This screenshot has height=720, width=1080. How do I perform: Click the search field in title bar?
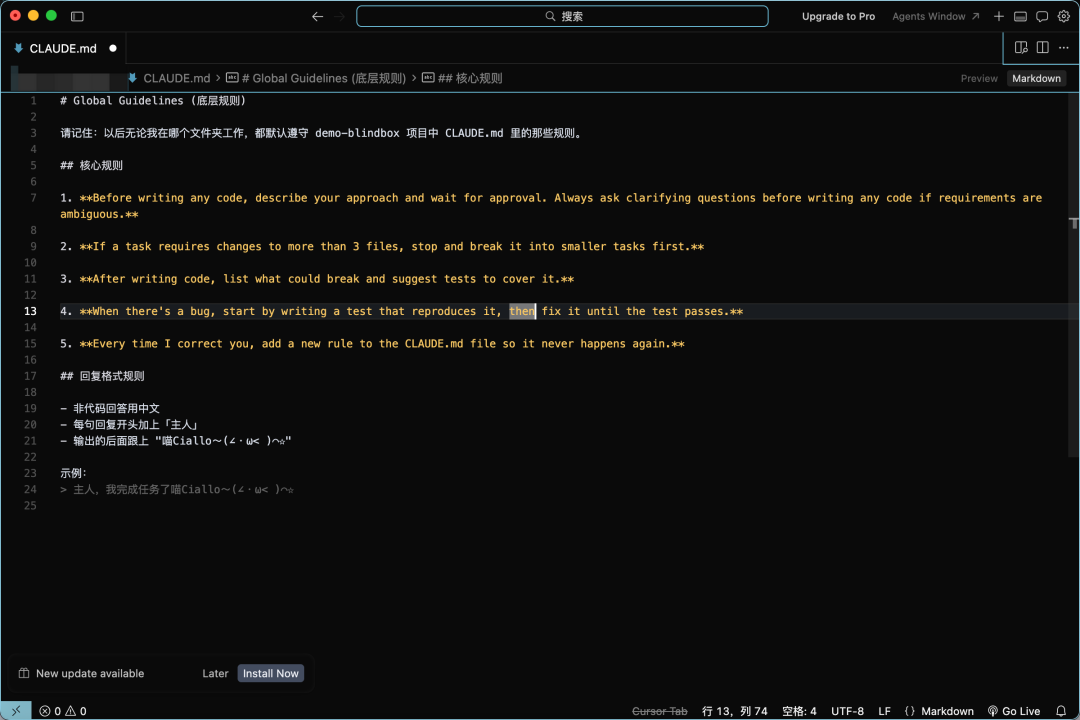tap(562, 16)
